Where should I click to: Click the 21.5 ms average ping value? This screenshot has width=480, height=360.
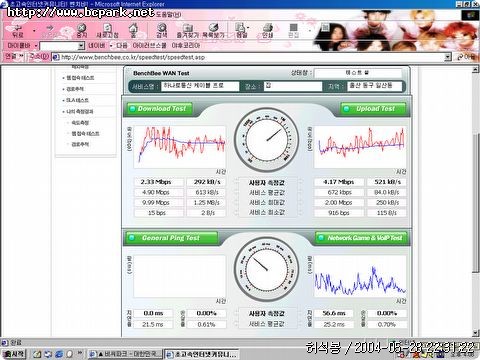(153, 324)
